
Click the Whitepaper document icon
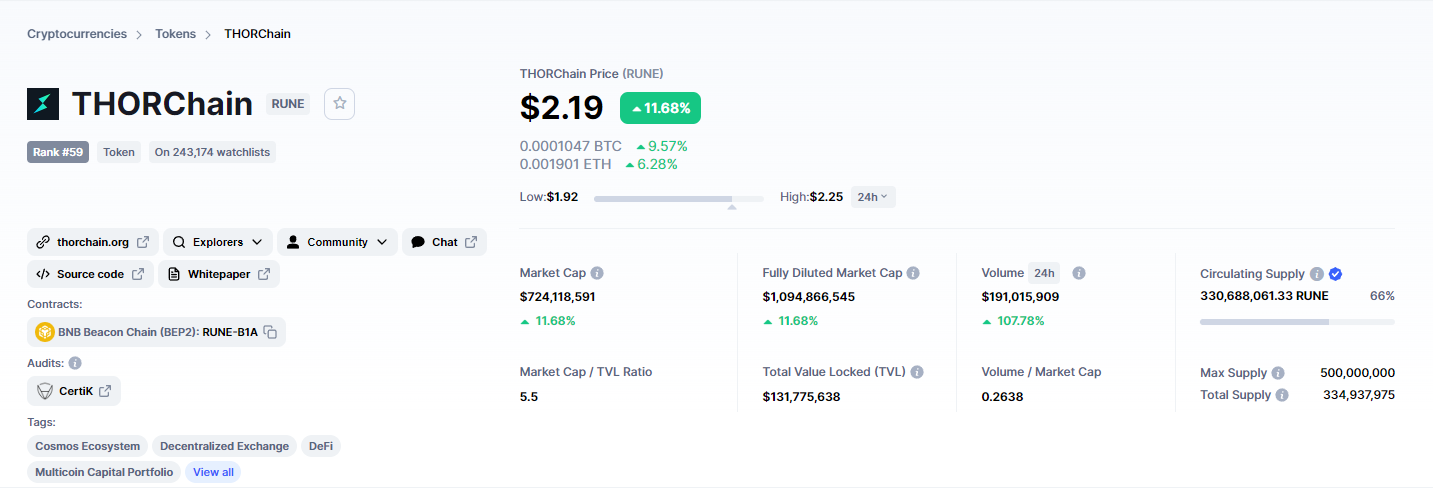point(174,274)
